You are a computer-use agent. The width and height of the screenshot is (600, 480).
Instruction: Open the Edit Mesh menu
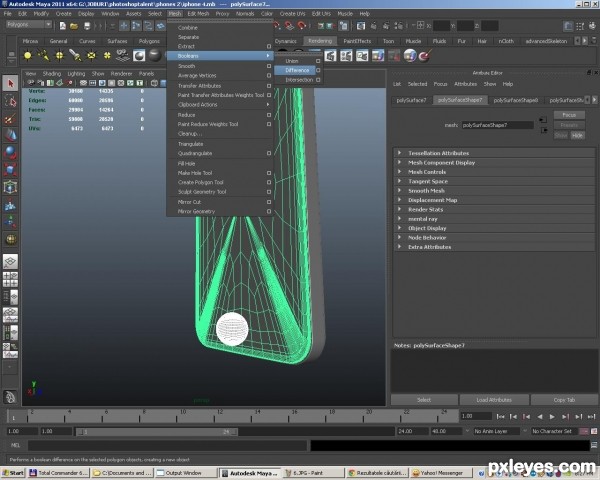[198, 13]
